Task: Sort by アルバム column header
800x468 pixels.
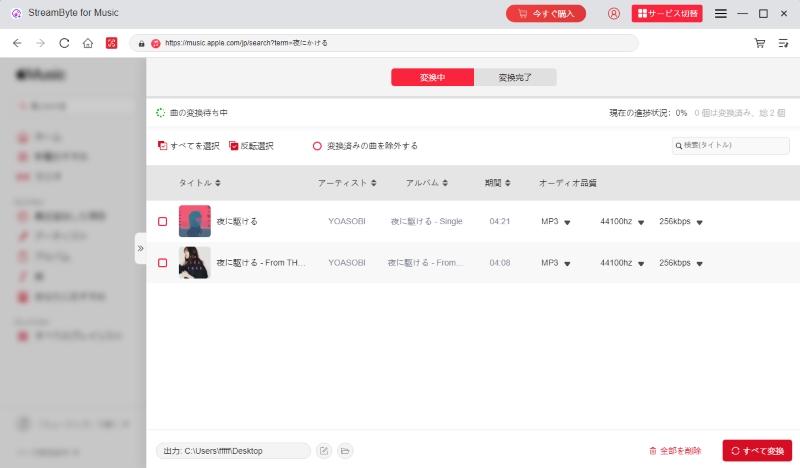Action: (427, 183)
